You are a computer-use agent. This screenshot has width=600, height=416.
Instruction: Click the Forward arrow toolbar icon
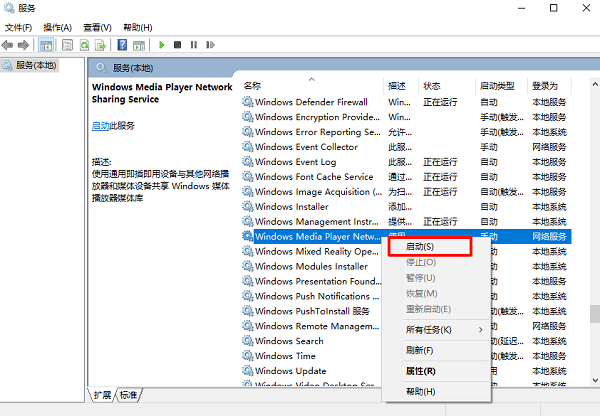pyautogui.click(x=24, y=45)
